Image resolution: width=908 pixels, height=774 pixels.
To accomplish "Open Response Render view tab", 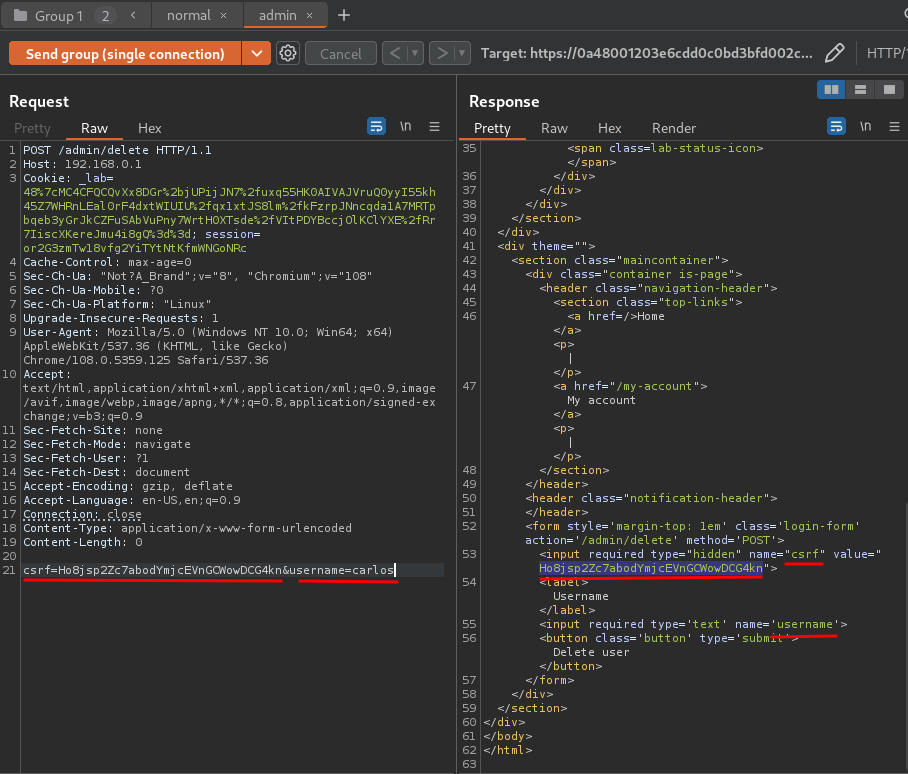I will 673,128.
